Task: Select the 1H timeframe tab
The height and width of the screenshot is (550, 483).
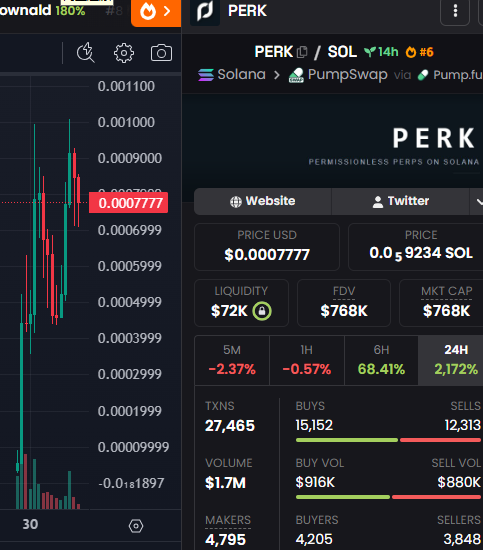Action: coord(307,360)
